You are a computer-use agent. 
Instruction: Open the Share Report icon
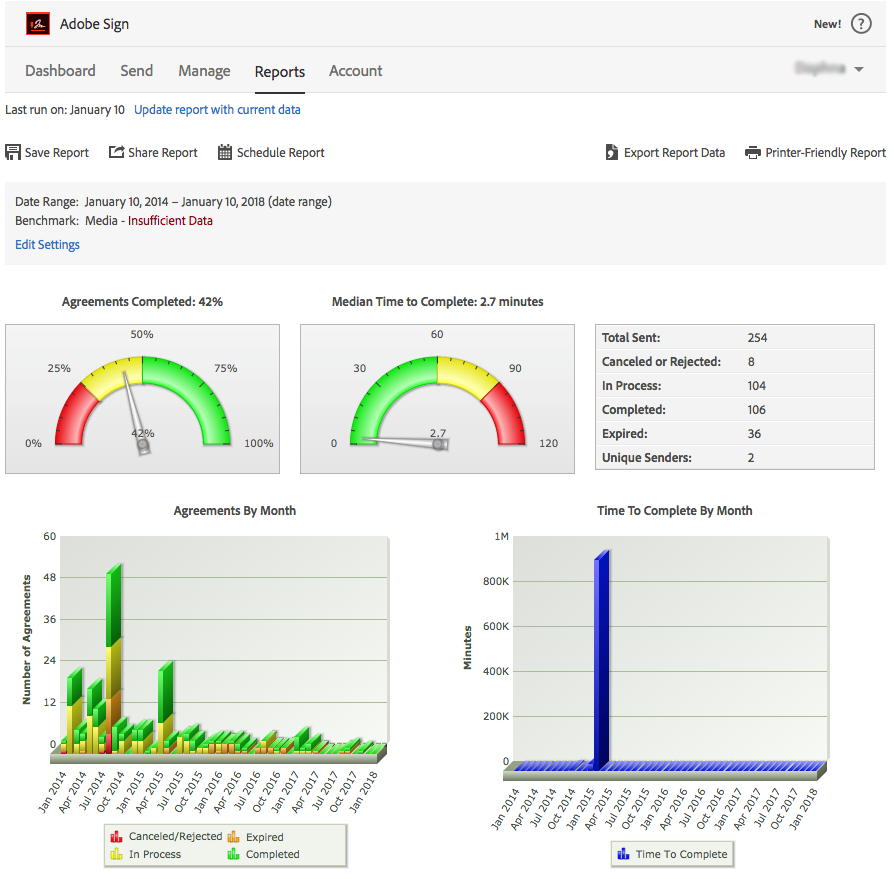tap(116, 152)
